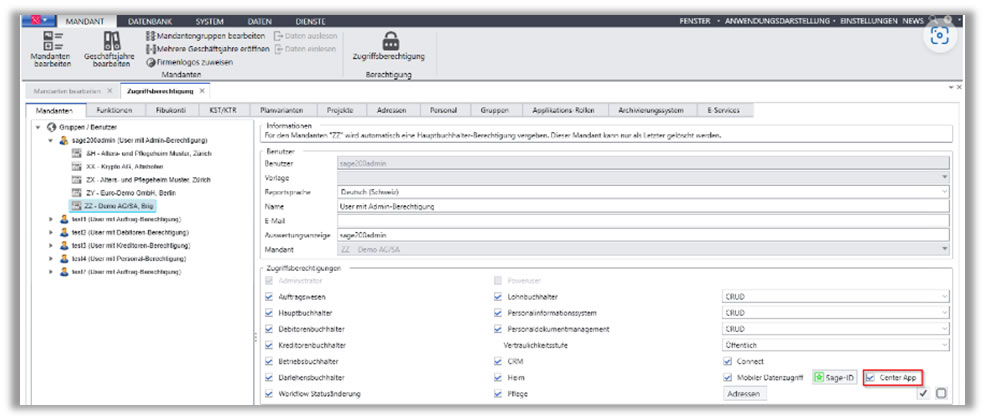Viewport: 985px width, 420px height.
Task: Click into the E-Mail input field
Action: 643,220
